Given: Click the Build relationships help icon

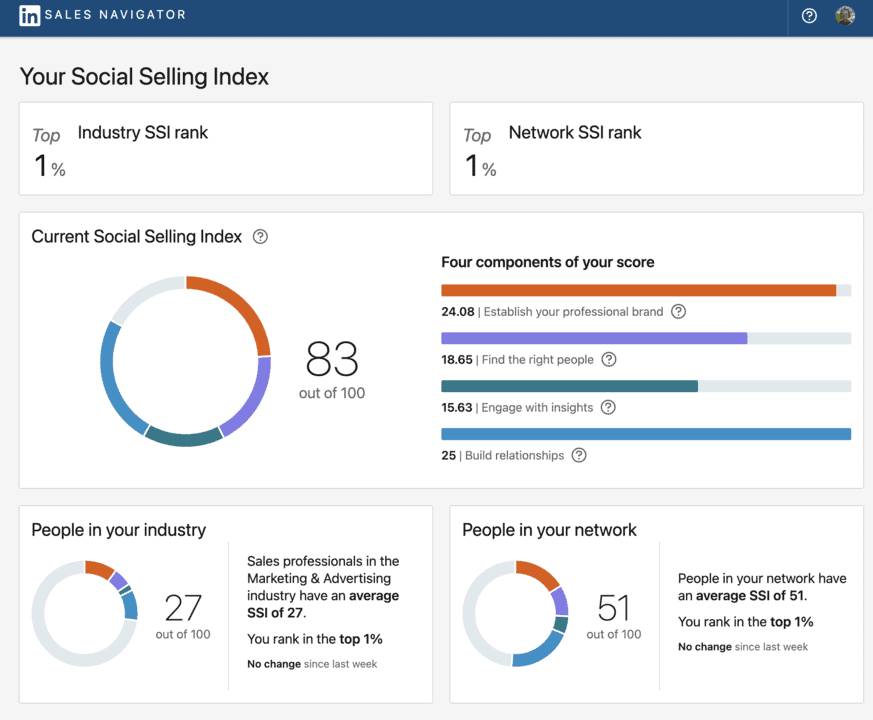Looking at the screenshot, I should (x=578, y=455).
